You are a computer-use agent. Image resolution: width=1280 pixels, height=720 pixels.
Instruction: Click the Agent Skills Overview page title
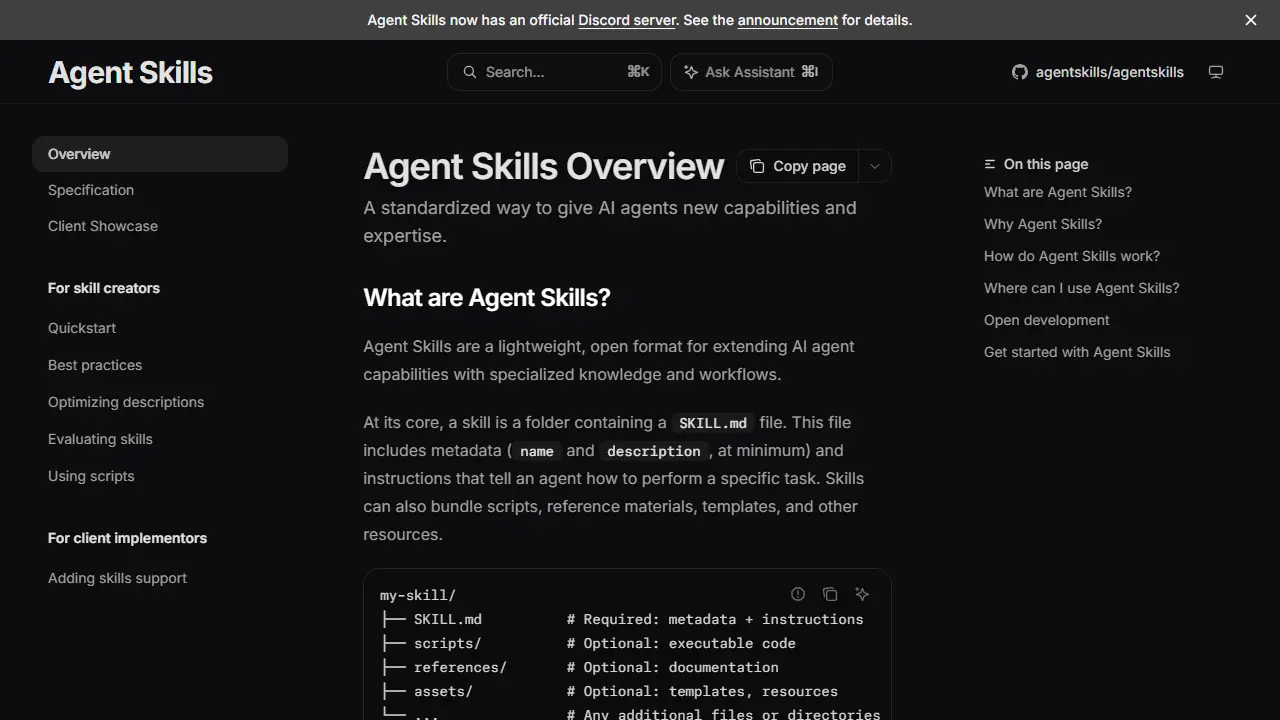(544, 166)
